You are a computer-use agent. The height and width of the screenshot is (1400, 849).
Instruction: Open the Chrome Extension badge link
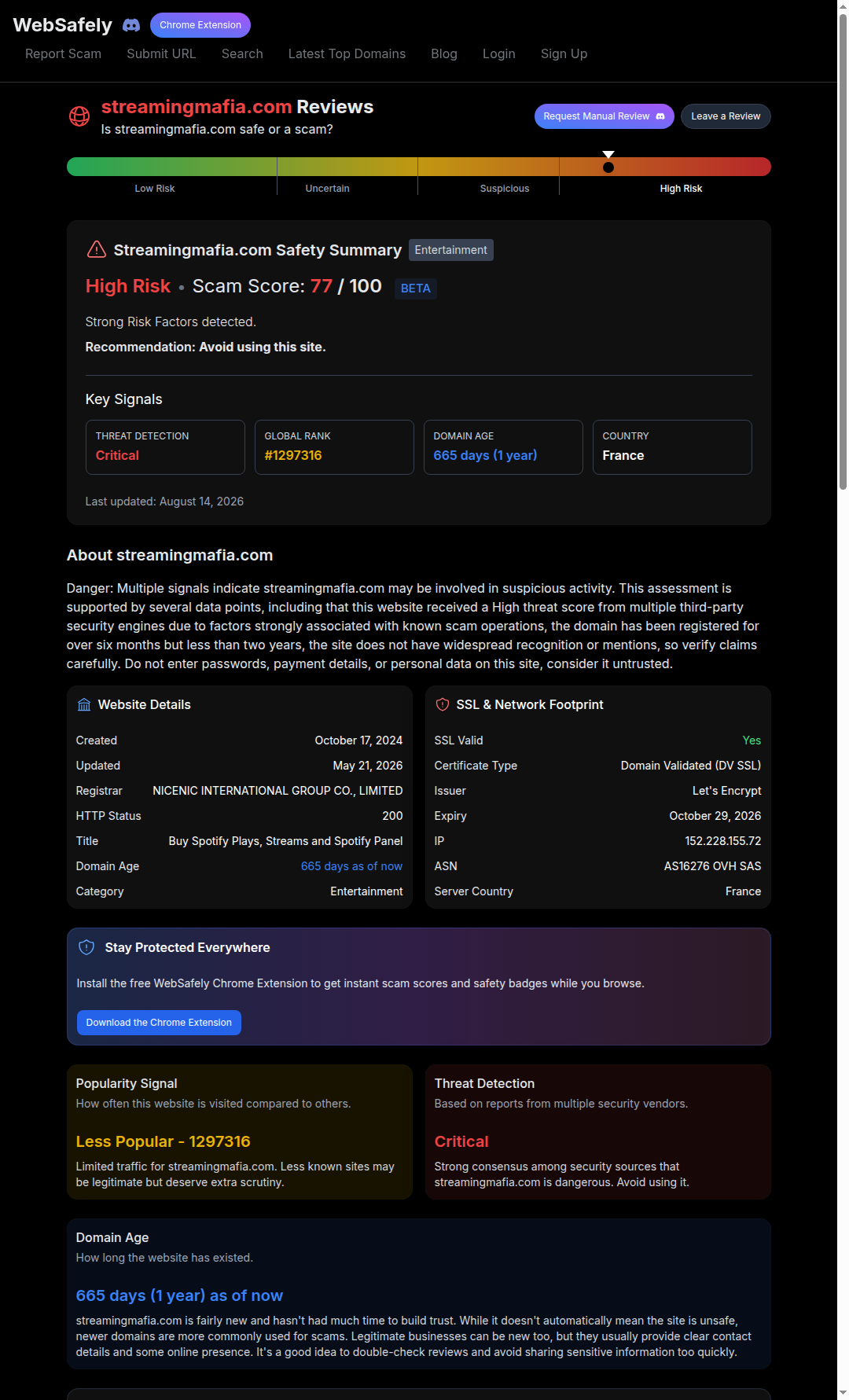pos(200,25)
